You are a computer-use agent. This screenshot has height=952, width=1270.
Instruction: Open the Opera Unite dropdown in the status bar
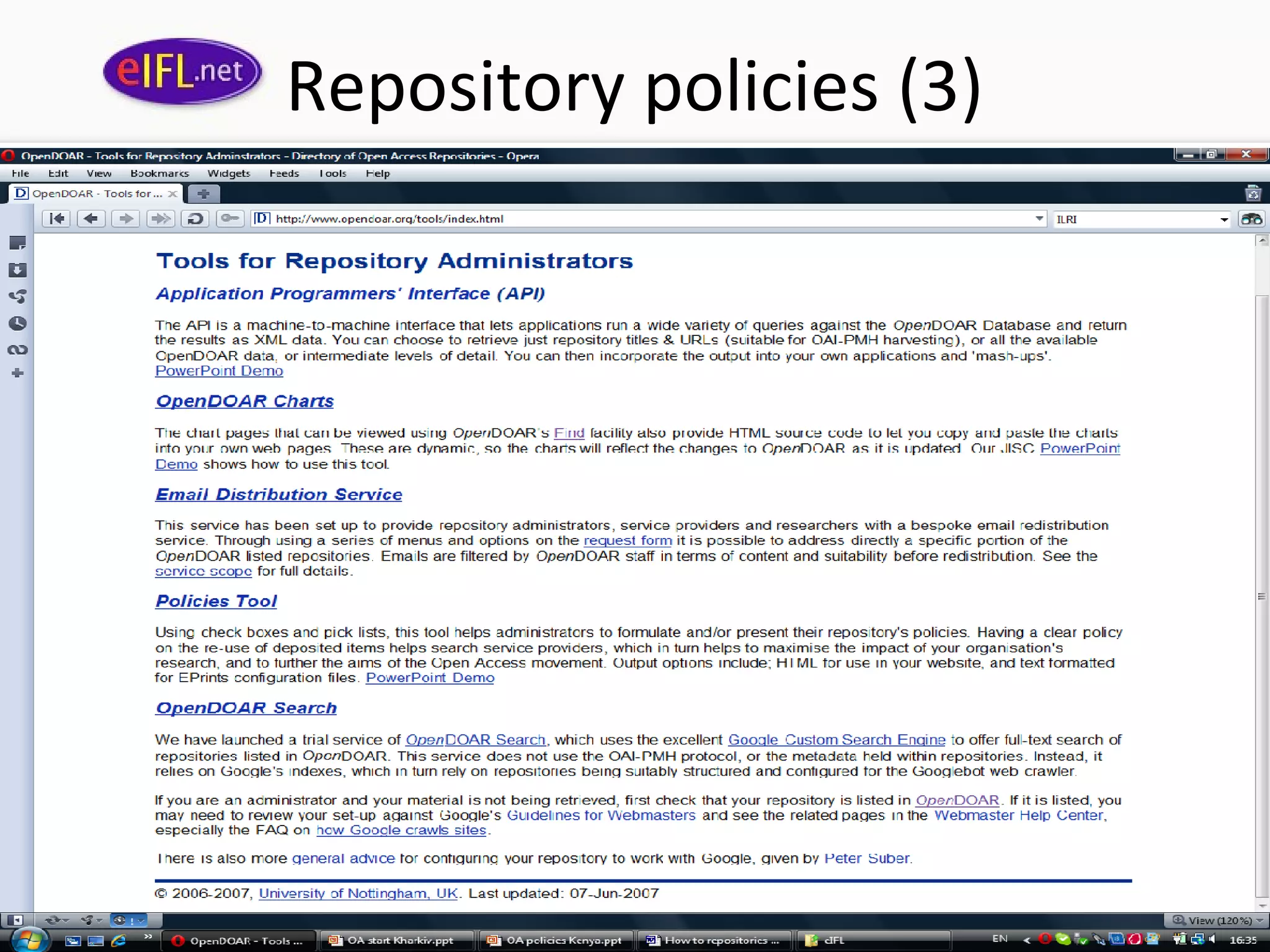coord(92,920)
